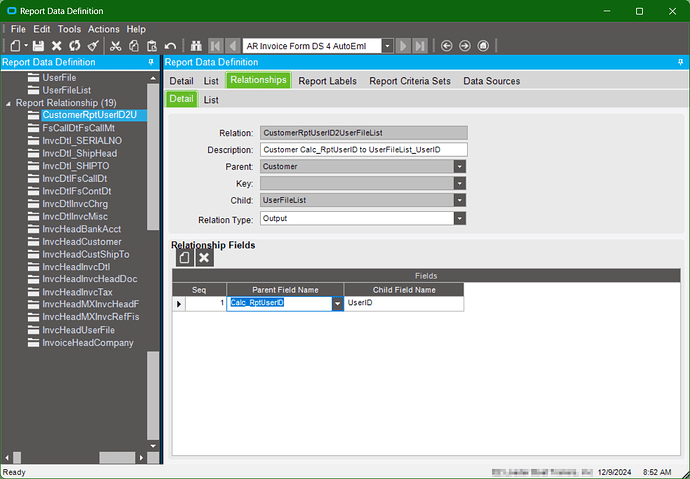Select the Relationships Detail sub-tab
This screenshot has width=690, height=479.
(181, 99)
